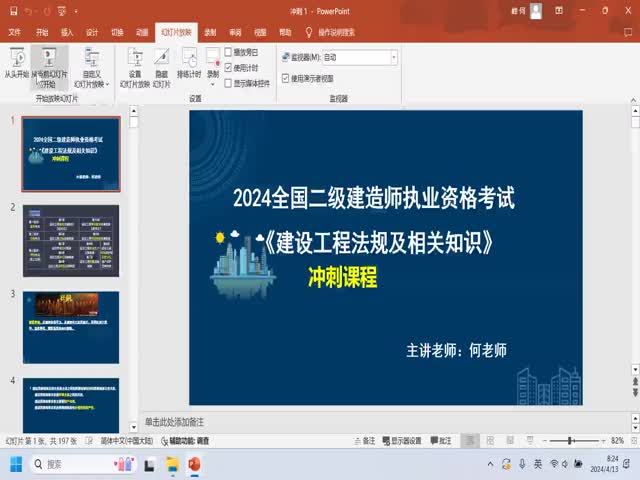Open comments pane icon at top right
The width and height of the screenshot is (640, 480).
click(628, 32)
